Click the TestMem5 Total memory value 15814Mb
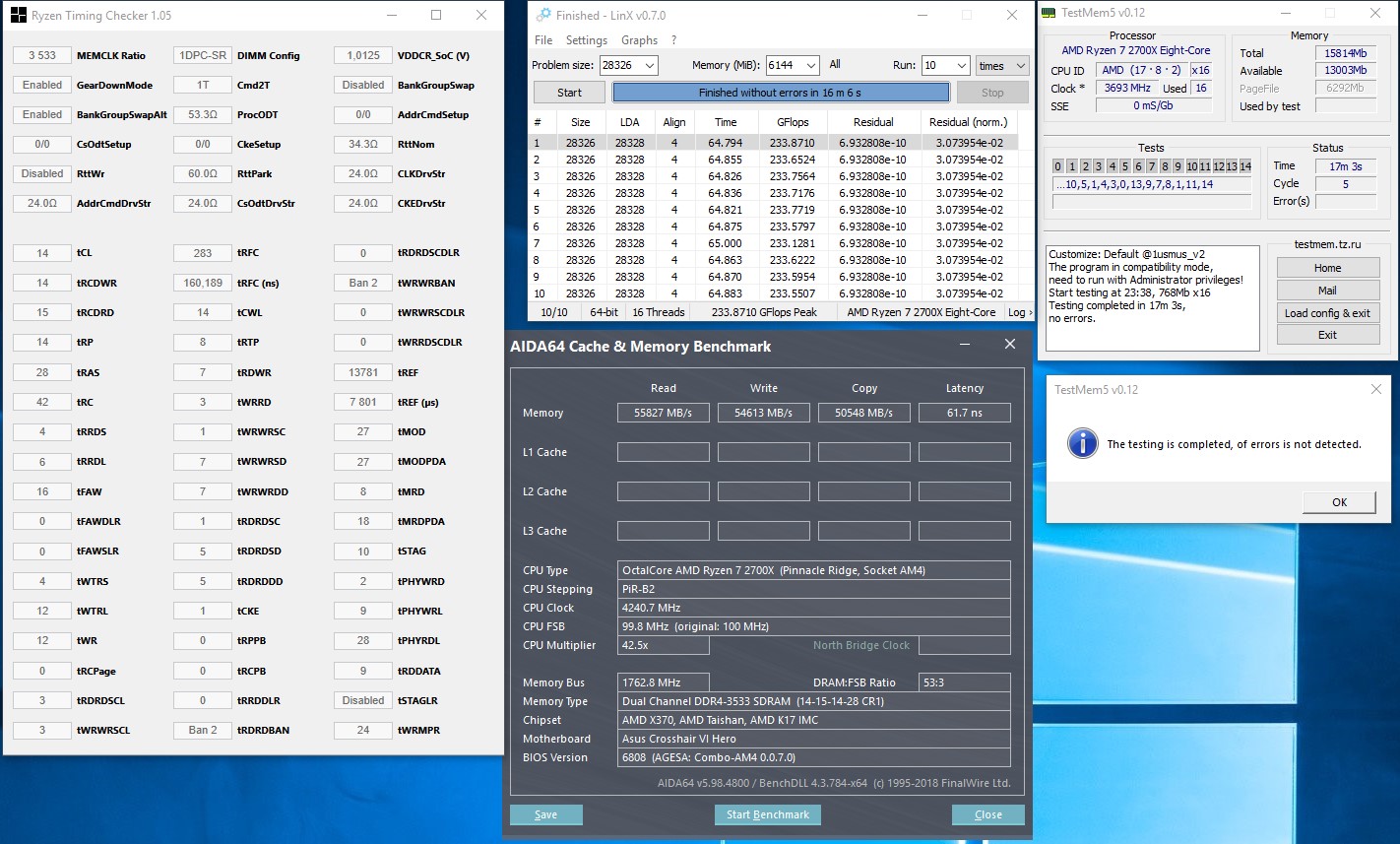This screenshot has height=844, width=1400. coord(1345,53)
